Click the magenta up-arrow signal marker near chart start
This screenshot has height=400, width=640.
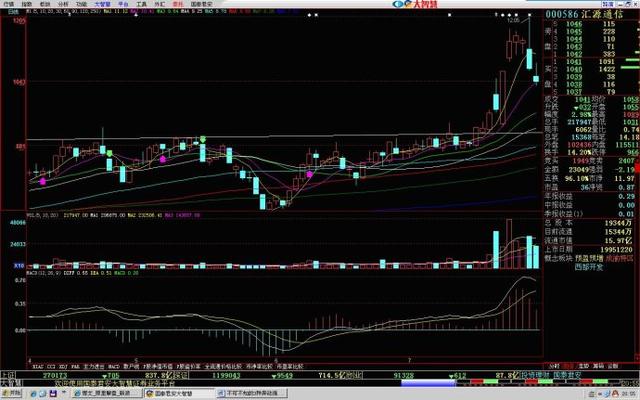point(43,181)
